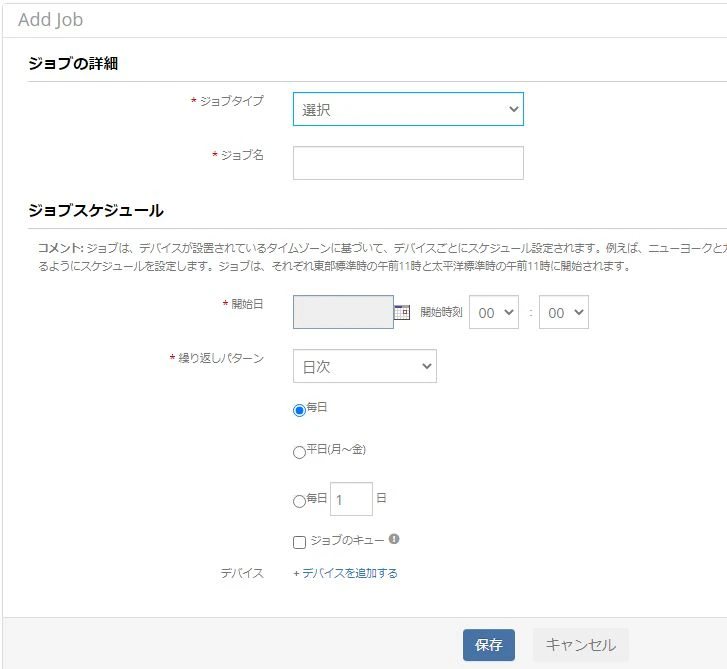Click the ジョブタイプ field label
The width and height of the screenshot is (727, 669).
pyautogui.click(x=231, y=101)
